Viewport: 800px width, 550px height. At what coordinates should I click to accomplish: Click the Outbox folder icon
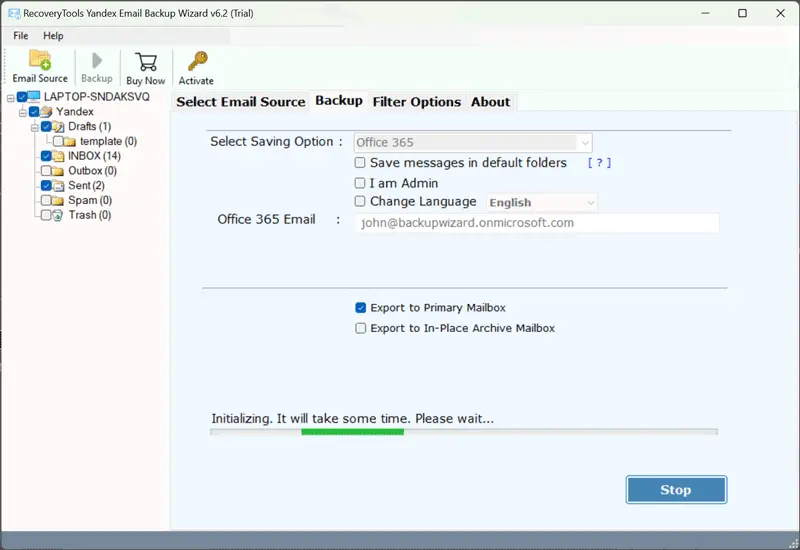coord(58,171)
